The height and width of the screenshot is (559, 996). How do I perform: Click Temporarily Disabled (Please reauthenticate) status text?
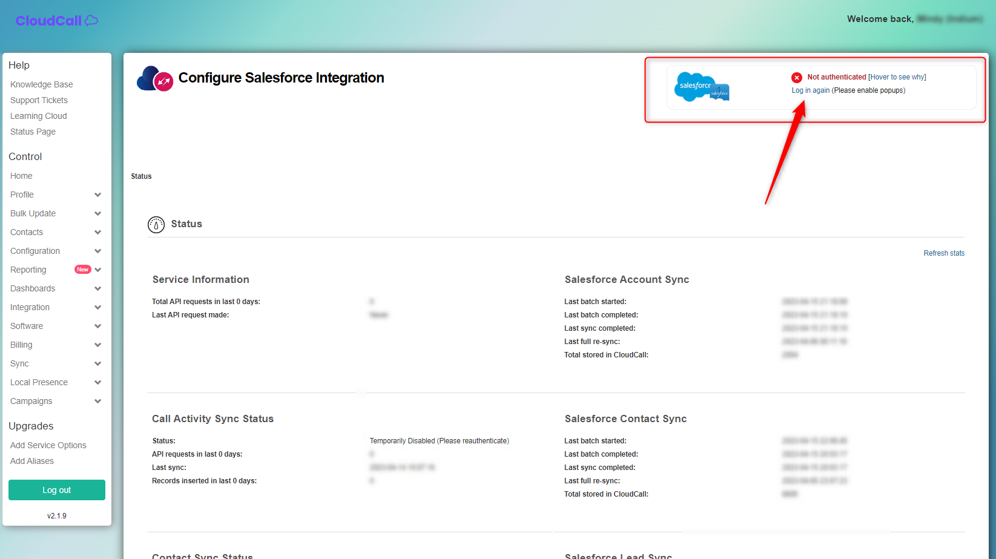439,441
